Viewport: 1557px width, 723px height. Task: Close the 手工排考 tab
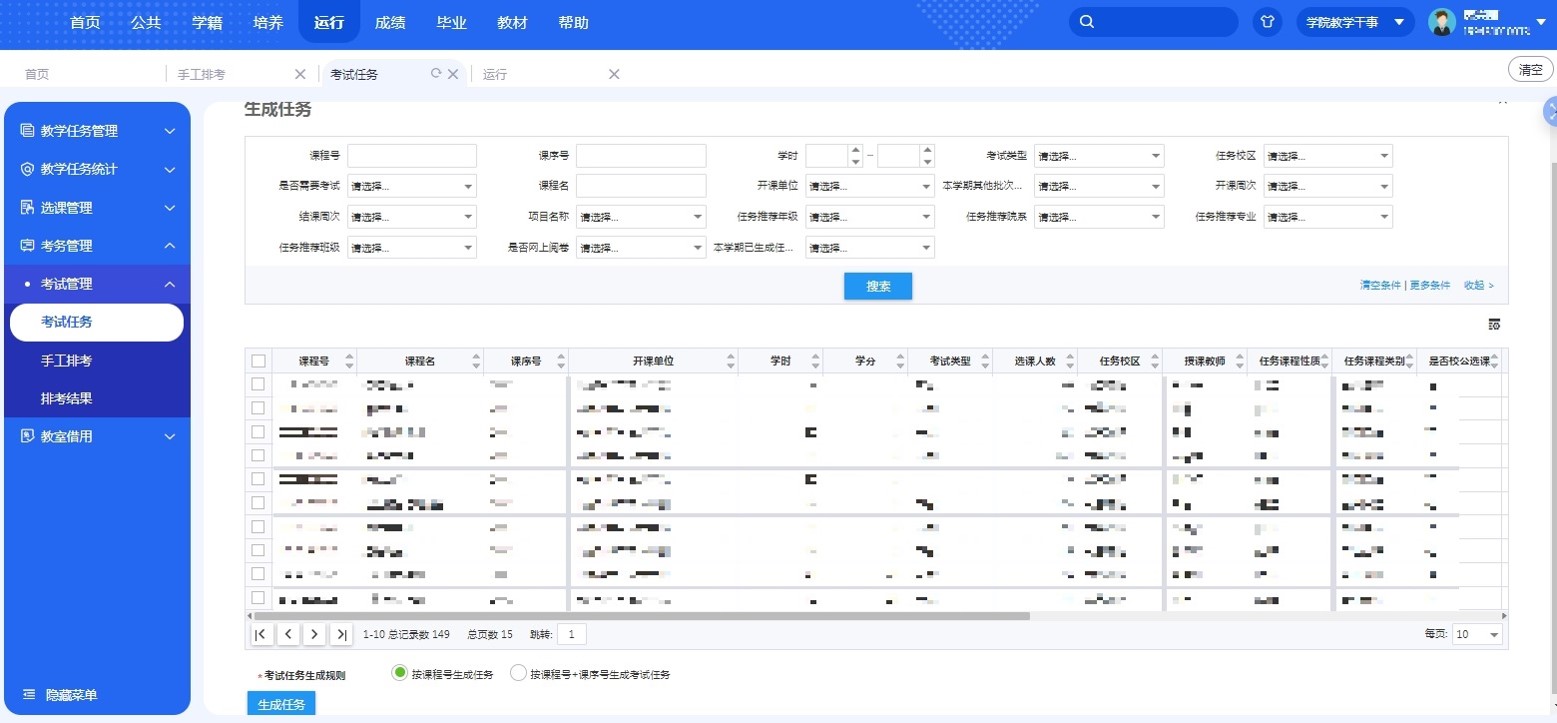[x=300, y=74]
